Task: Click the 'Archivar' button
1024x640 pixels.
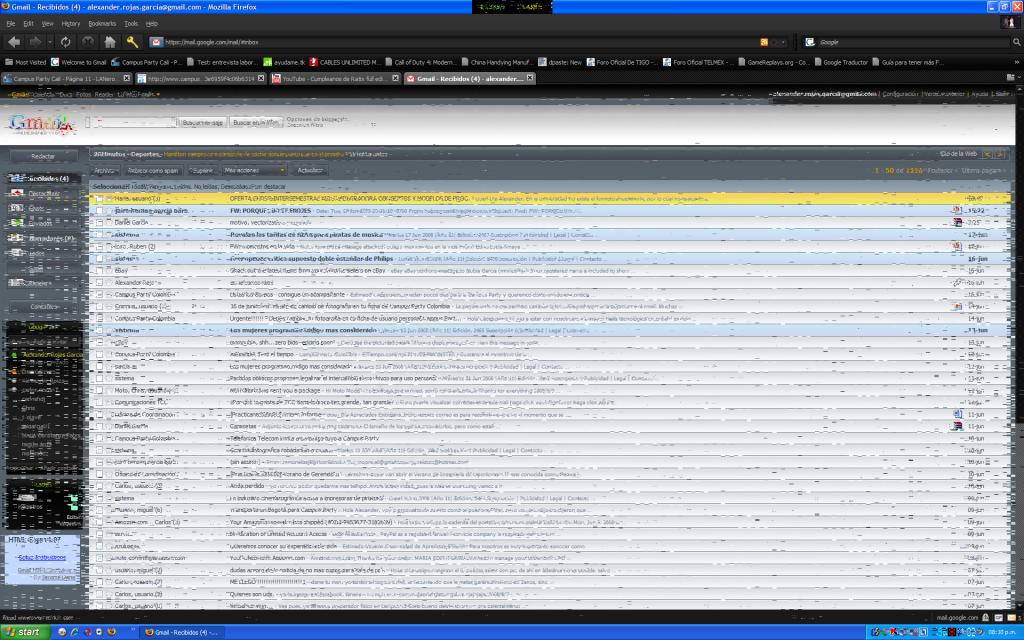Action: pyautogui.click(x=104, y=170)
